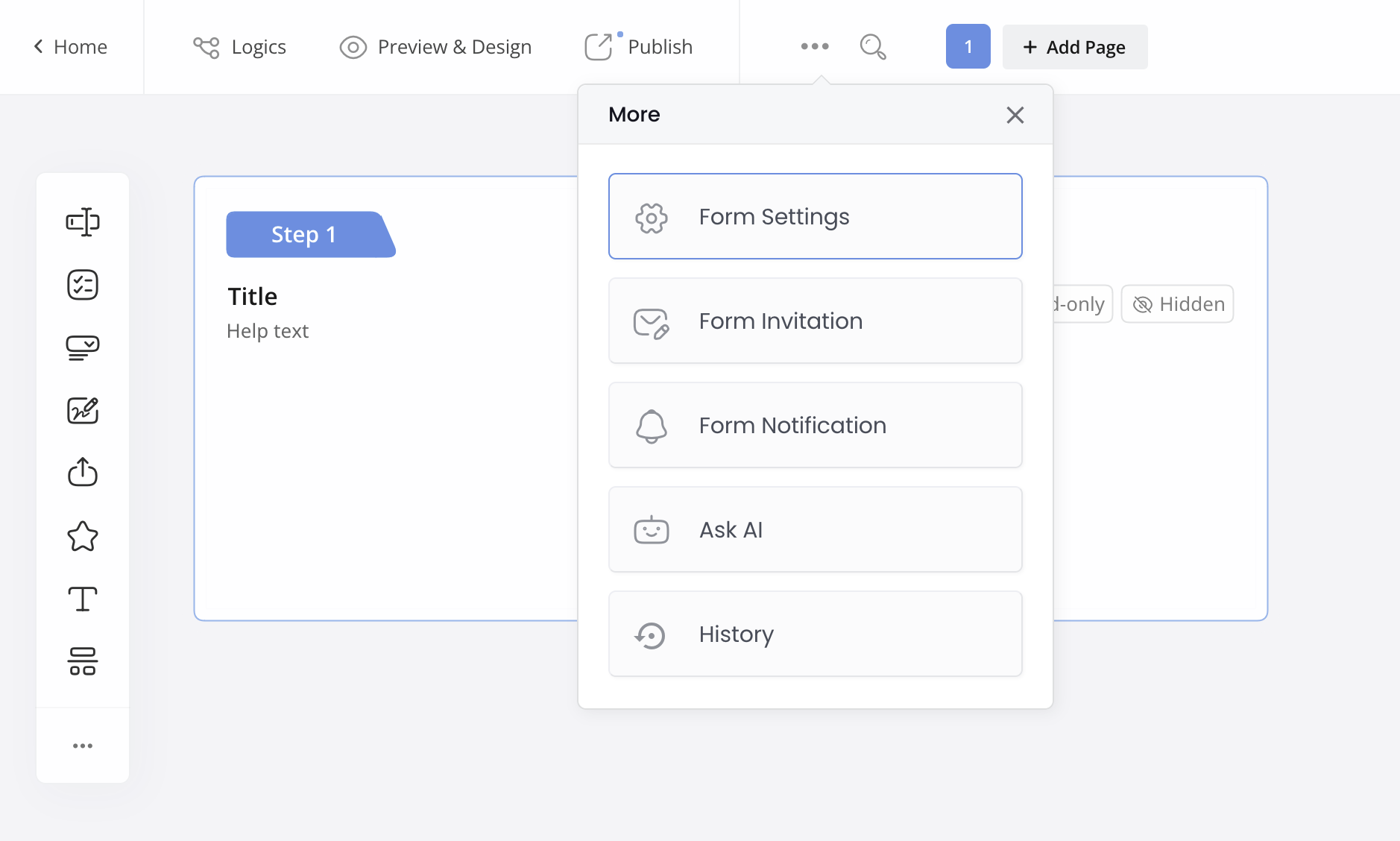The width and height of the screenshot is (1400, 841).
Task: Click the Add Page button
Action: tap(1075, 47)
